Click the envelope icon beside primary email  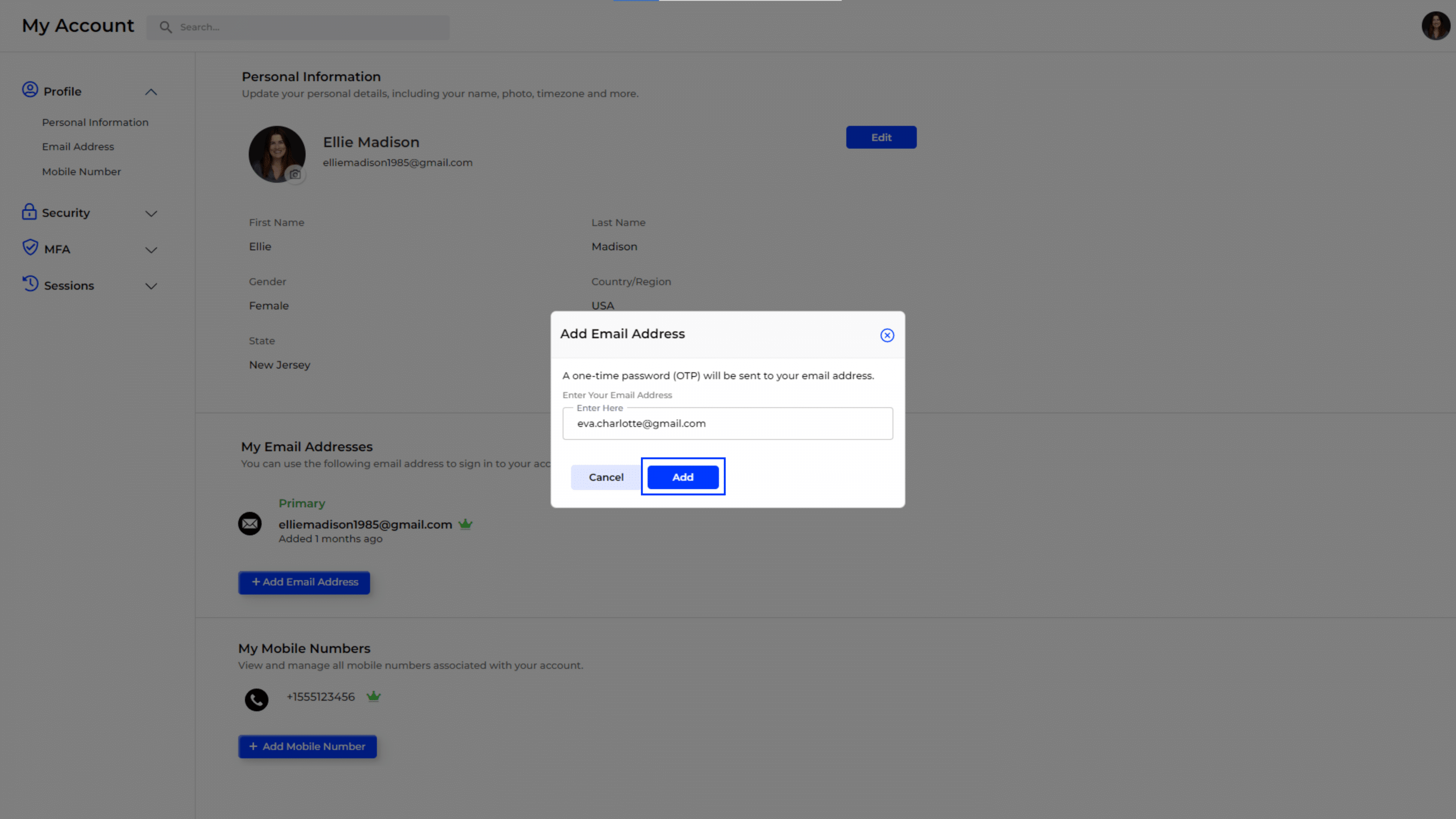click(250, 523)
